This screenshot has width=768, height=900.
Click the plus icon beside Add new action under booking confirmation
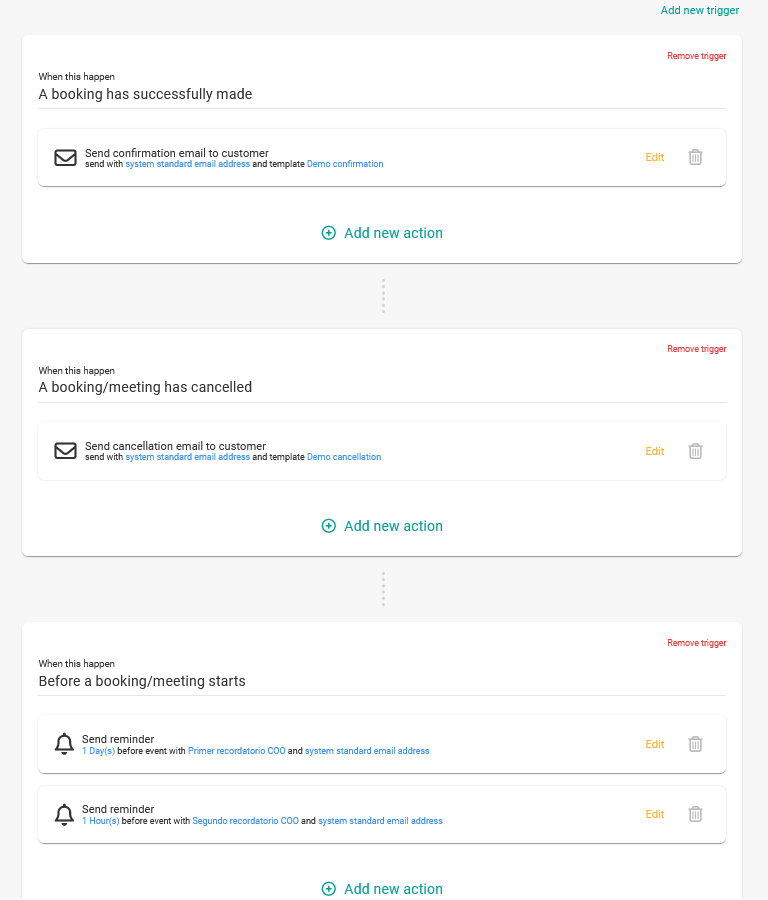[328, 232]
